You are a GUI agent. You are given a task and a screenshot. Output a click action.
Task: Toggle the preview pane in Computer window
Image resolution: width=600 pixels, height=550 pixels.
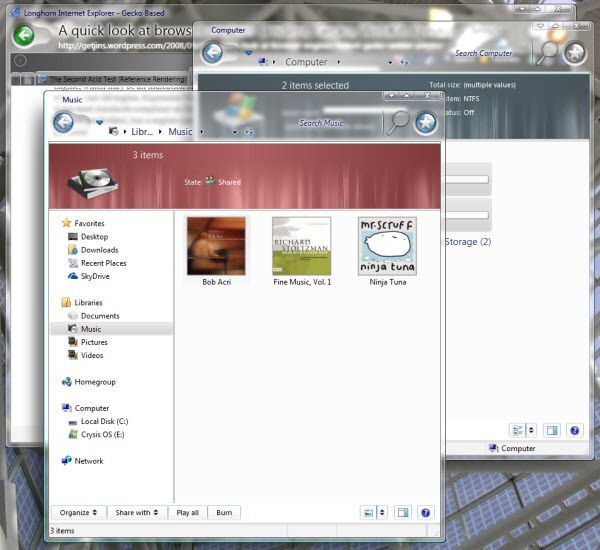(551, 430)
